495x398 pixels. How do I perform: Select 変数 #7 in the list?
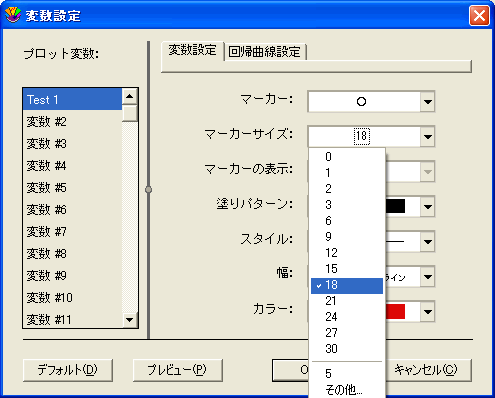(x=72, y=232)
